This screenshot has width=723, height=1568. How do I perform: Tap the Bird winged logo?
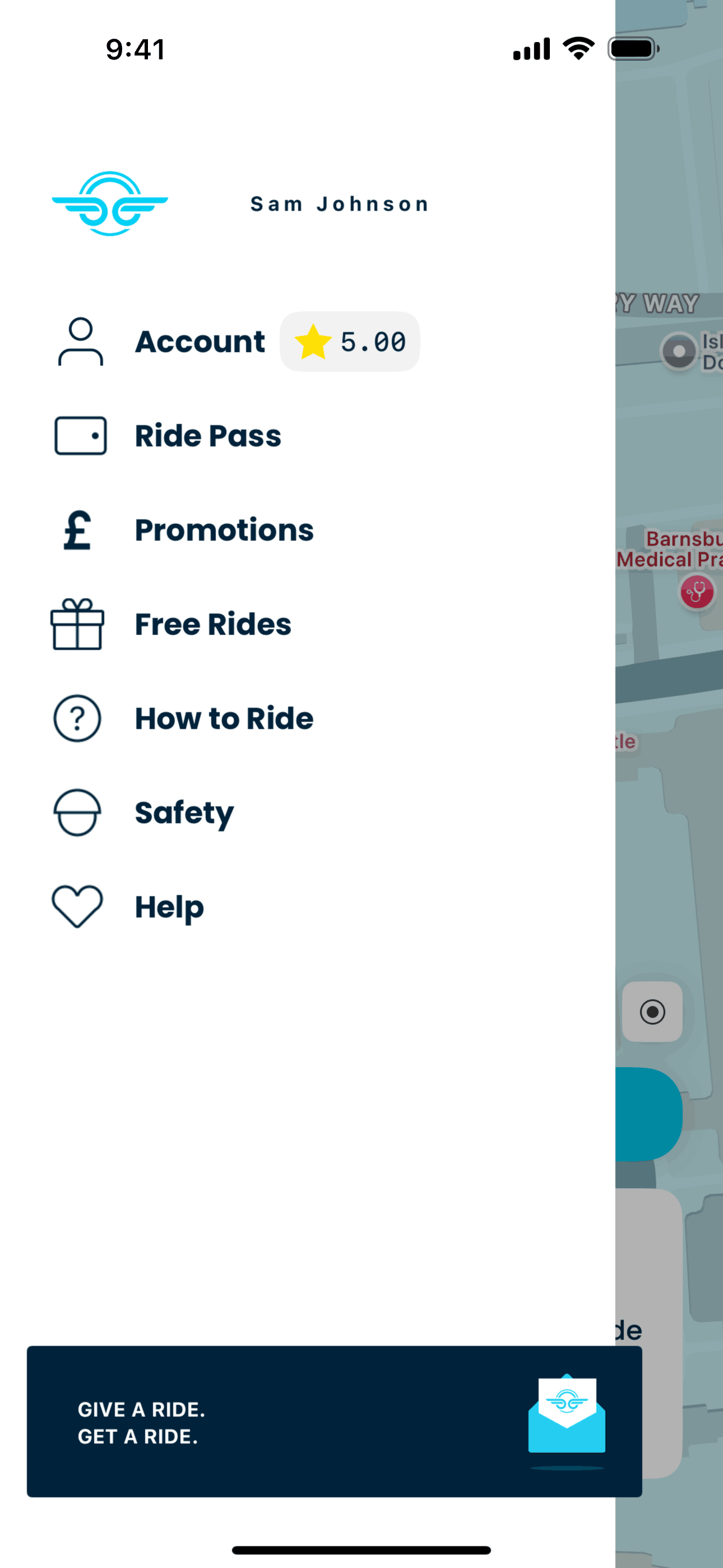(110, 204)
